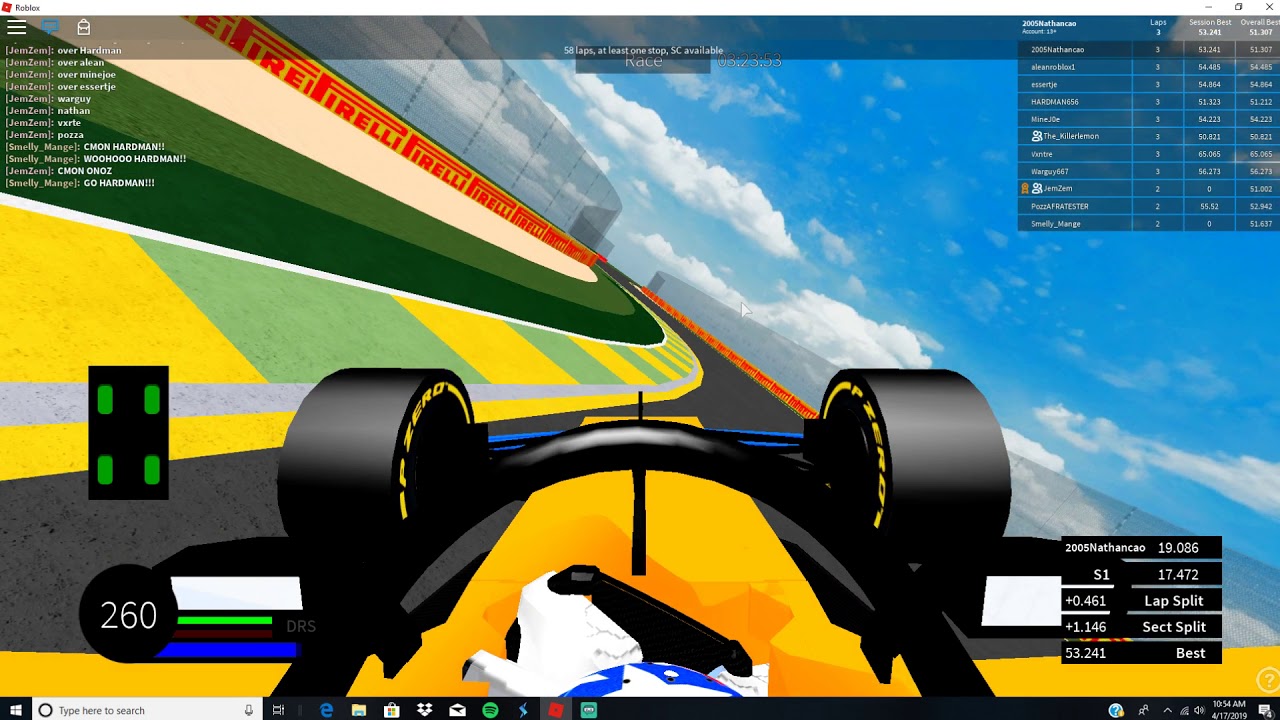
Task: Open Spotify from the taskbar
Action: click(x=490, y=710)
